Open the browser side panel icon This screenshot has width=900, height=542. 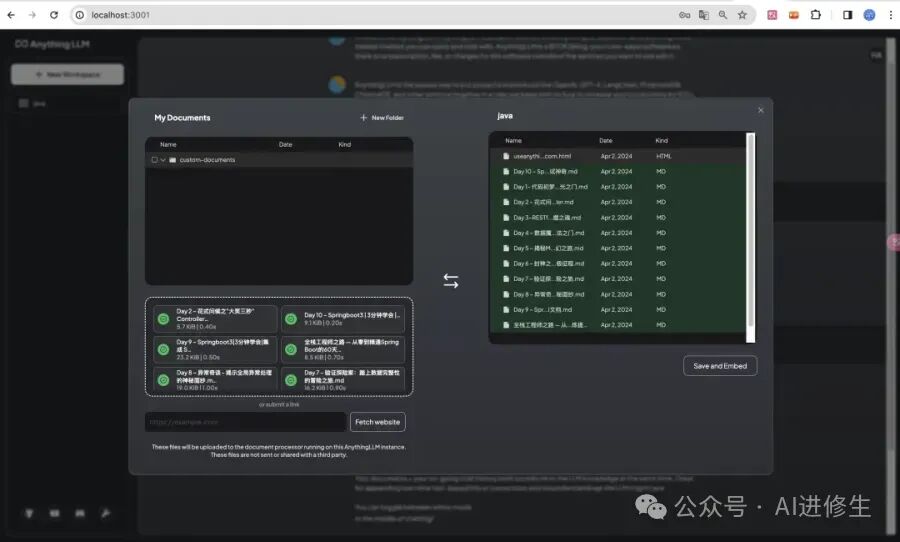point(847,15)
